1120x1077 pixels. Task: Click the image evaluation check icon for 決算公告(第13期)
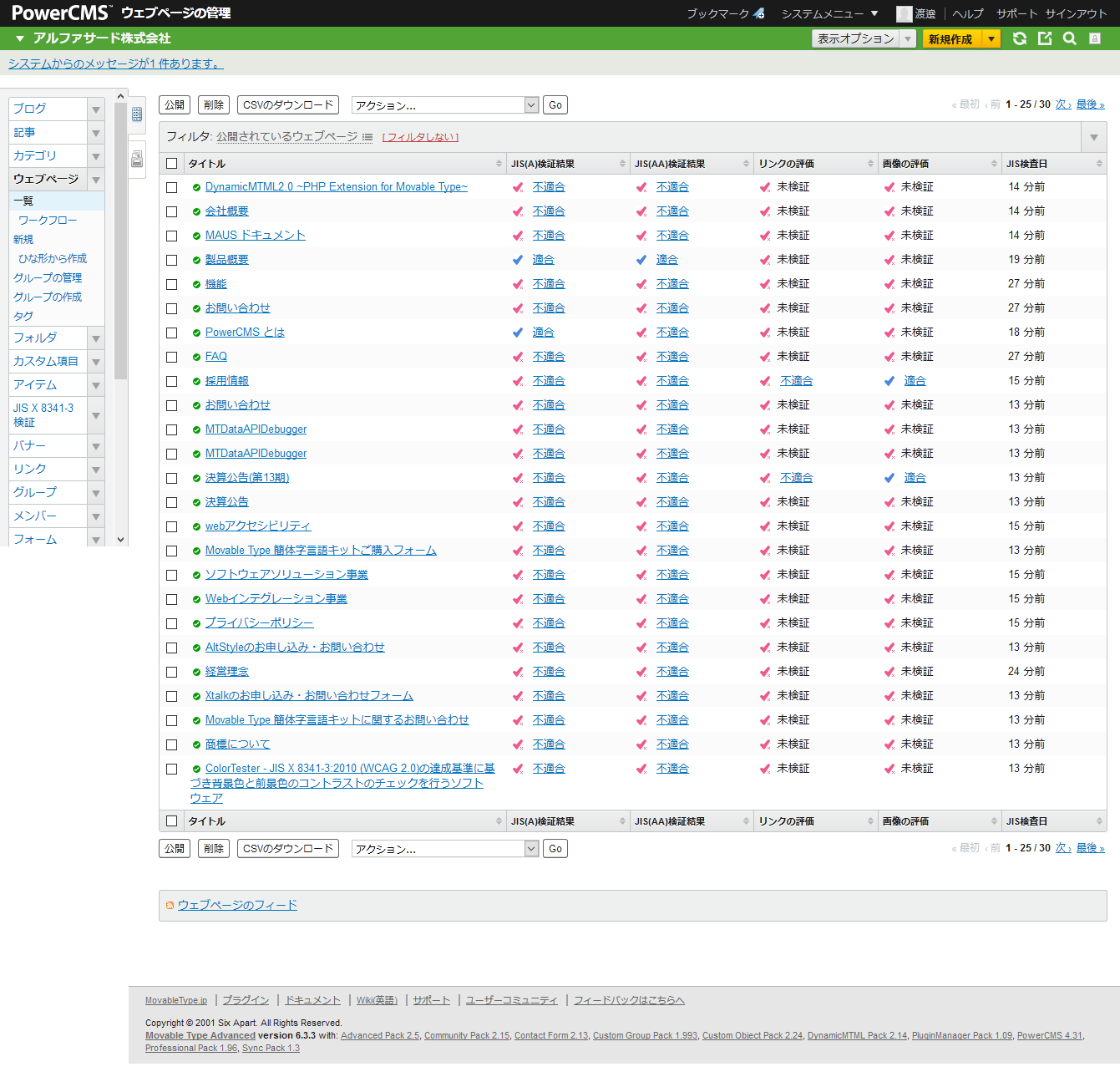point(889,478)
